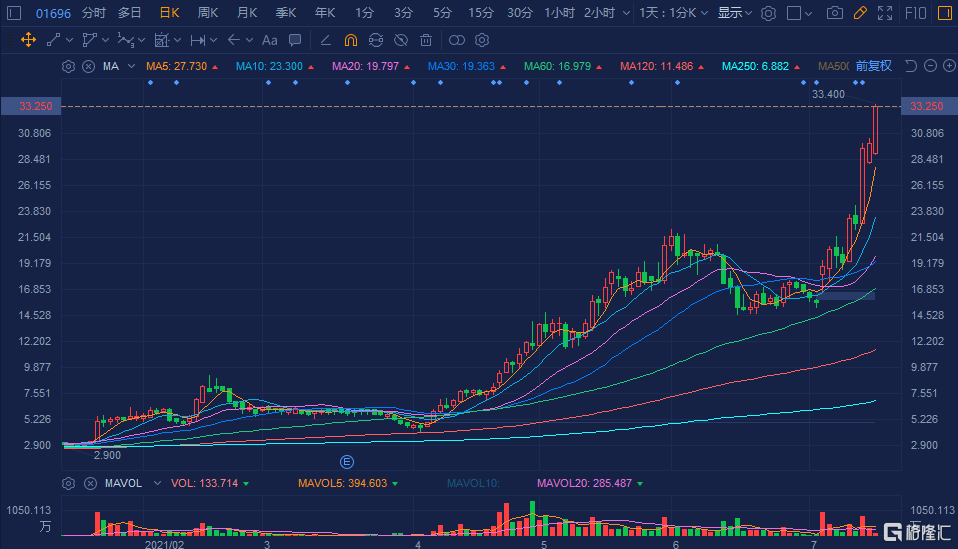Zoom in with the plus circle icon
Viewport: 958px width, 549px height.
[x=947, y=66]
